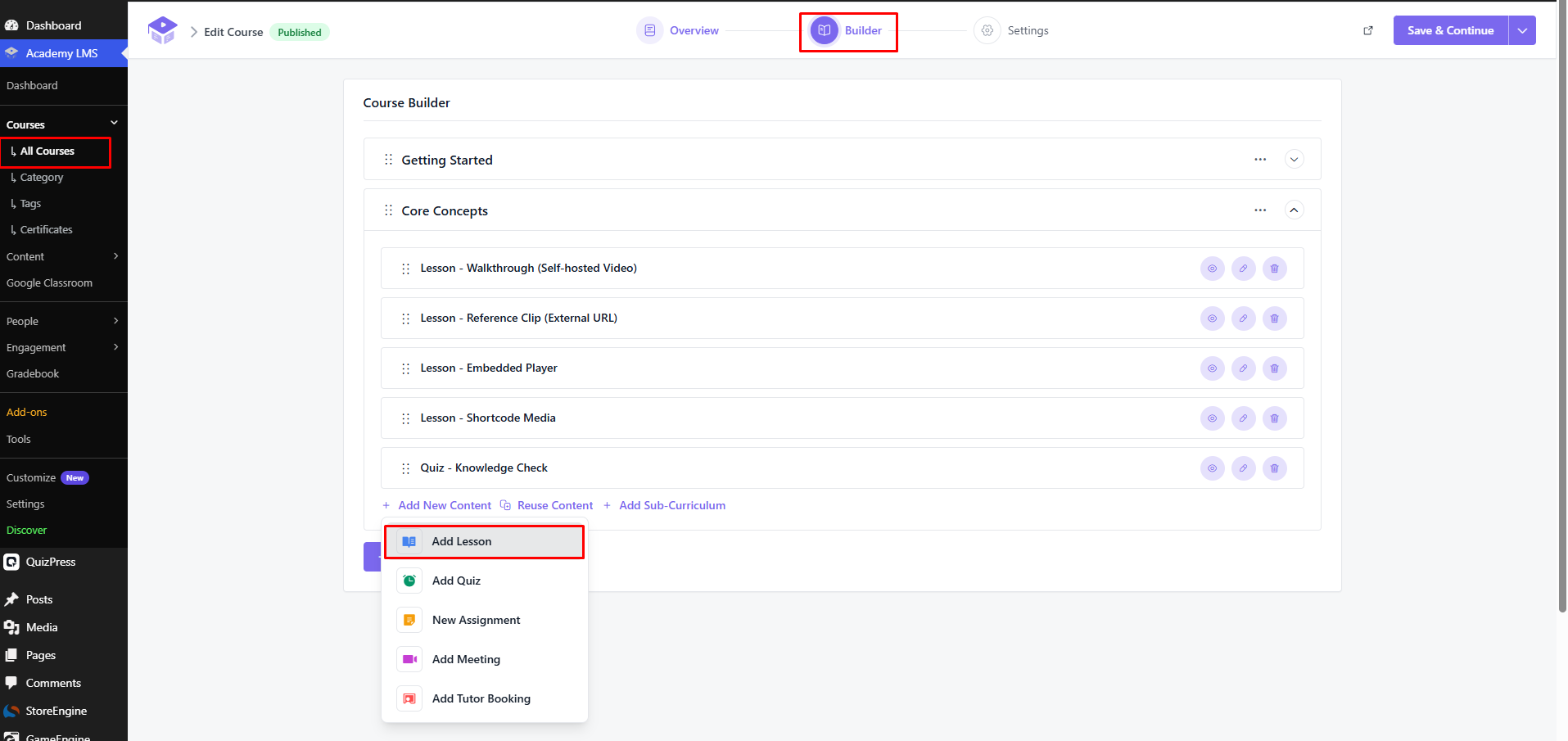Open the Save & Continue dropdown arrow
The width and height of the screenshot is (1568, 741).
click(1522, 30)
